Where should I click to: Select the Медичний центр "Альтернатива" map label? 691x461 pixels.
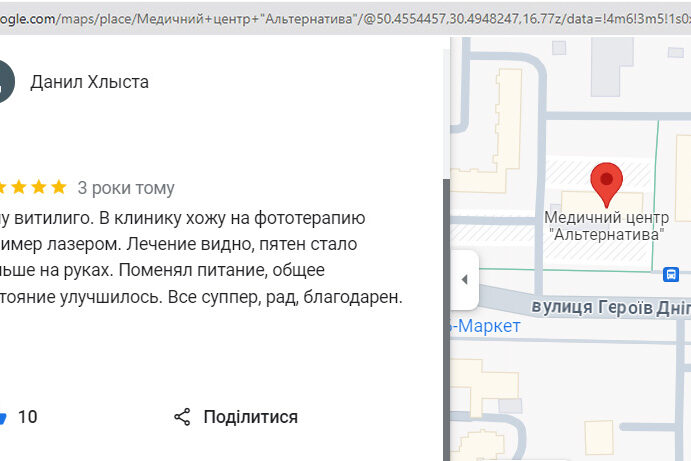(606, 225)
